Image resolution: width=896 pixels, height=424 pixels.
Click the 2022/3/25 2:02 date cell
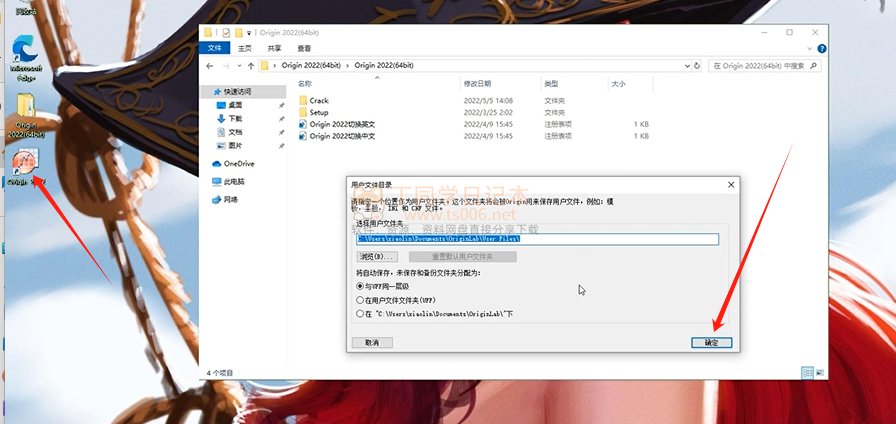pos(488,113)
